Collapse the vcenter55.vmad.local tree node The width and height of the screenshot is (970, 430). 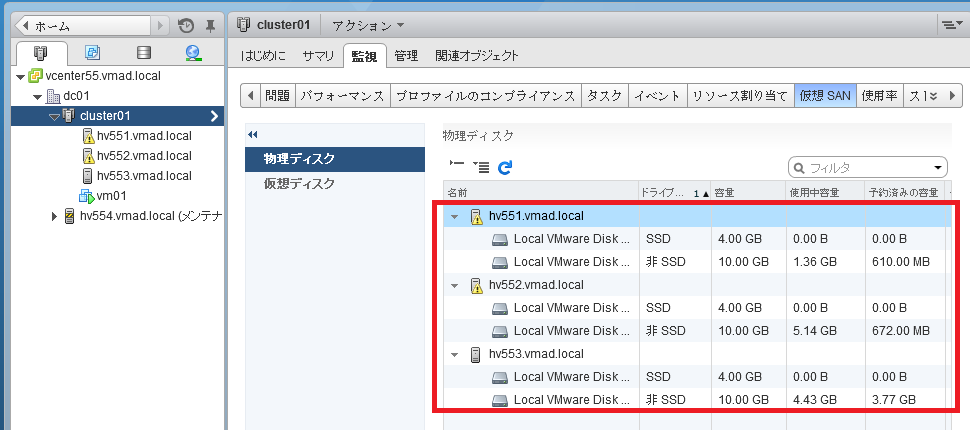21,77
